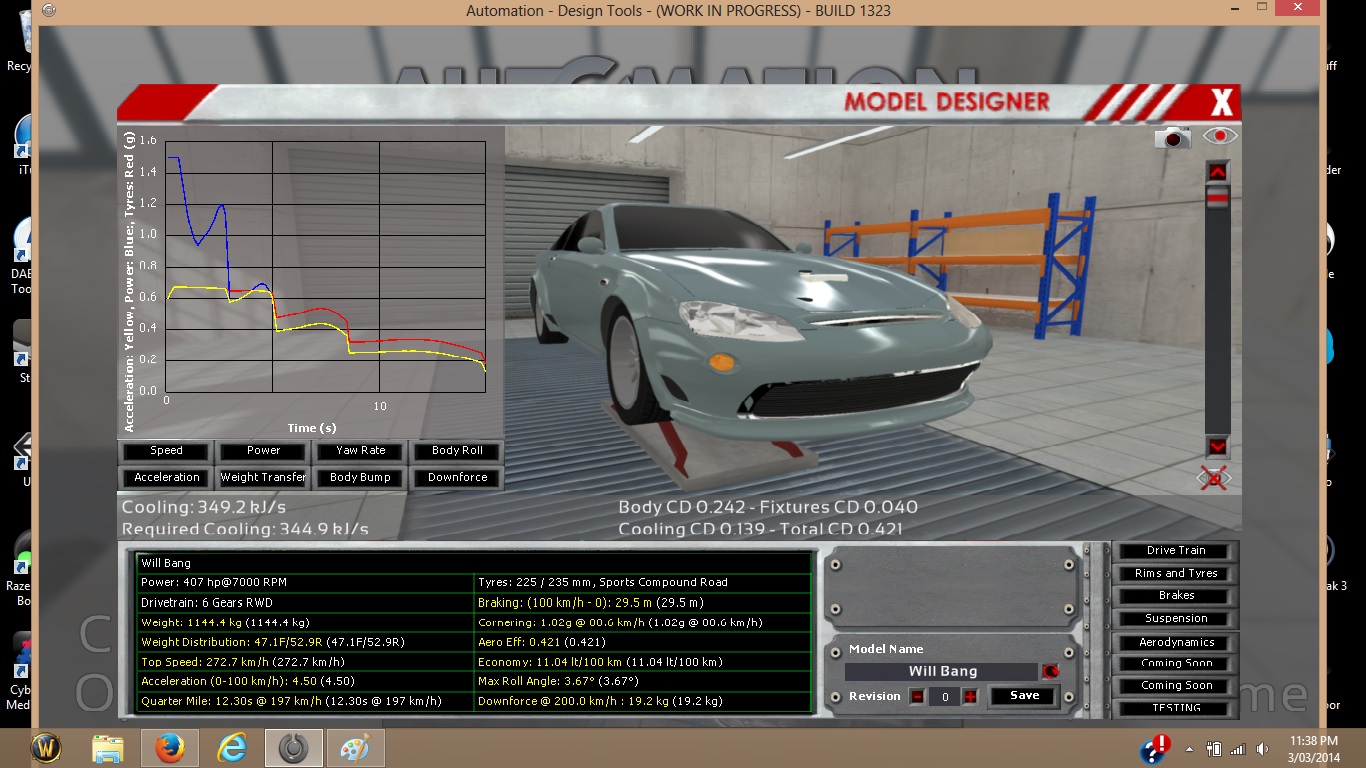Click the scroll up red arrow
The height and width of the screenshot is (768, 1366).
click(1217, 172)
